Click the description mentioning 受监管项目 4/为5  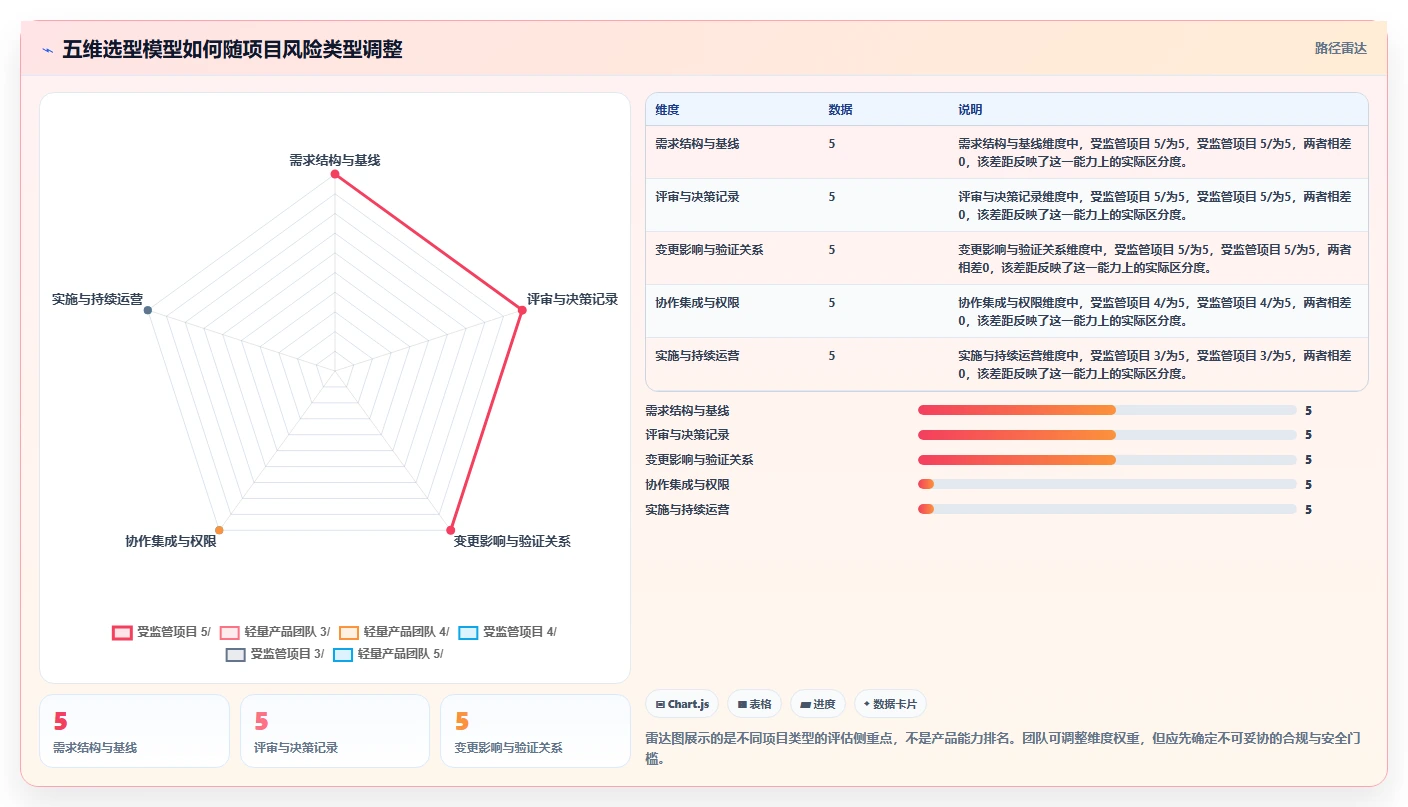1155,312
